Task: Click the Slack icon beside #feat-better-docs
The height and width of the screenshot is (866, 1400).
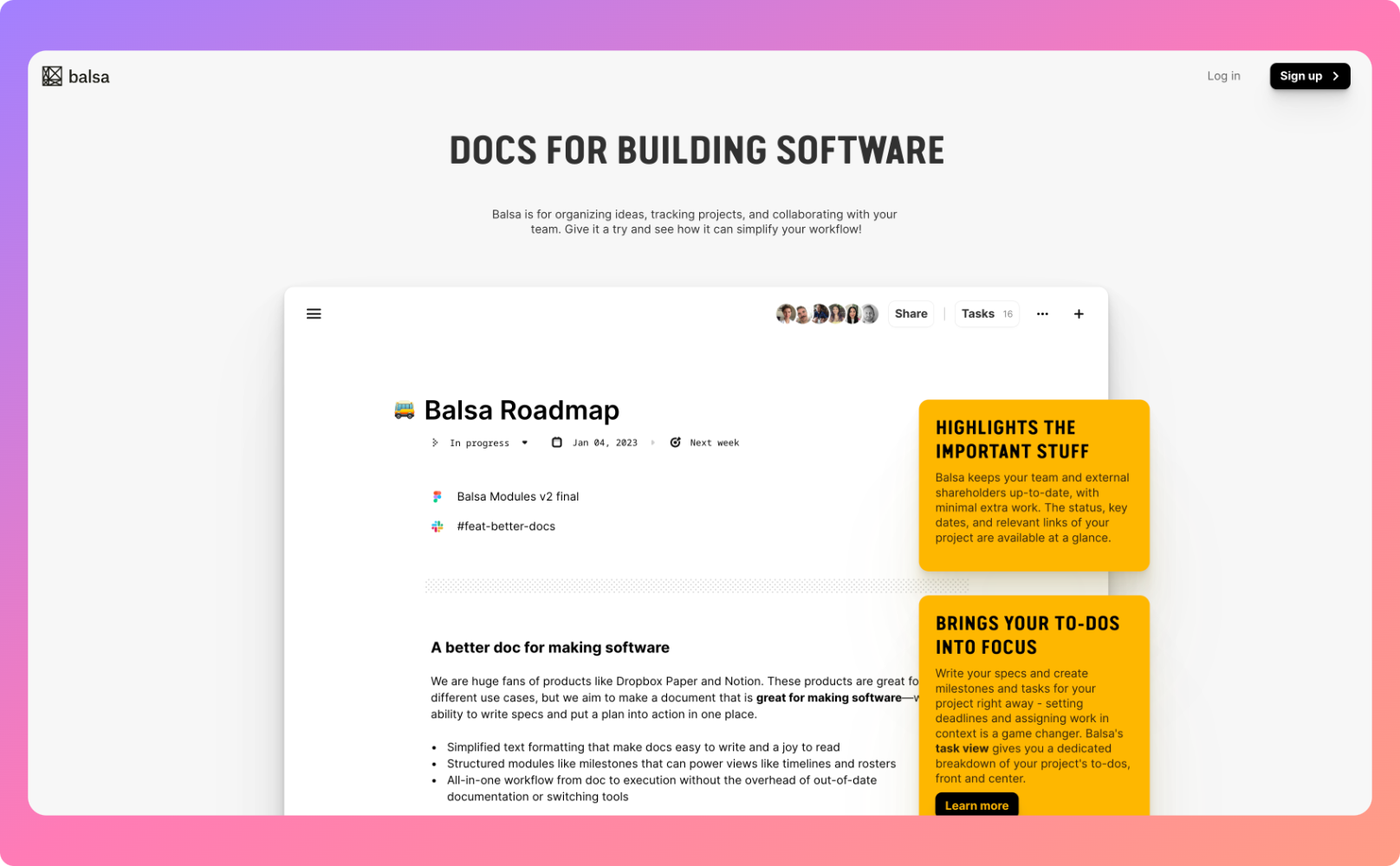Action: tap(437, 527)
